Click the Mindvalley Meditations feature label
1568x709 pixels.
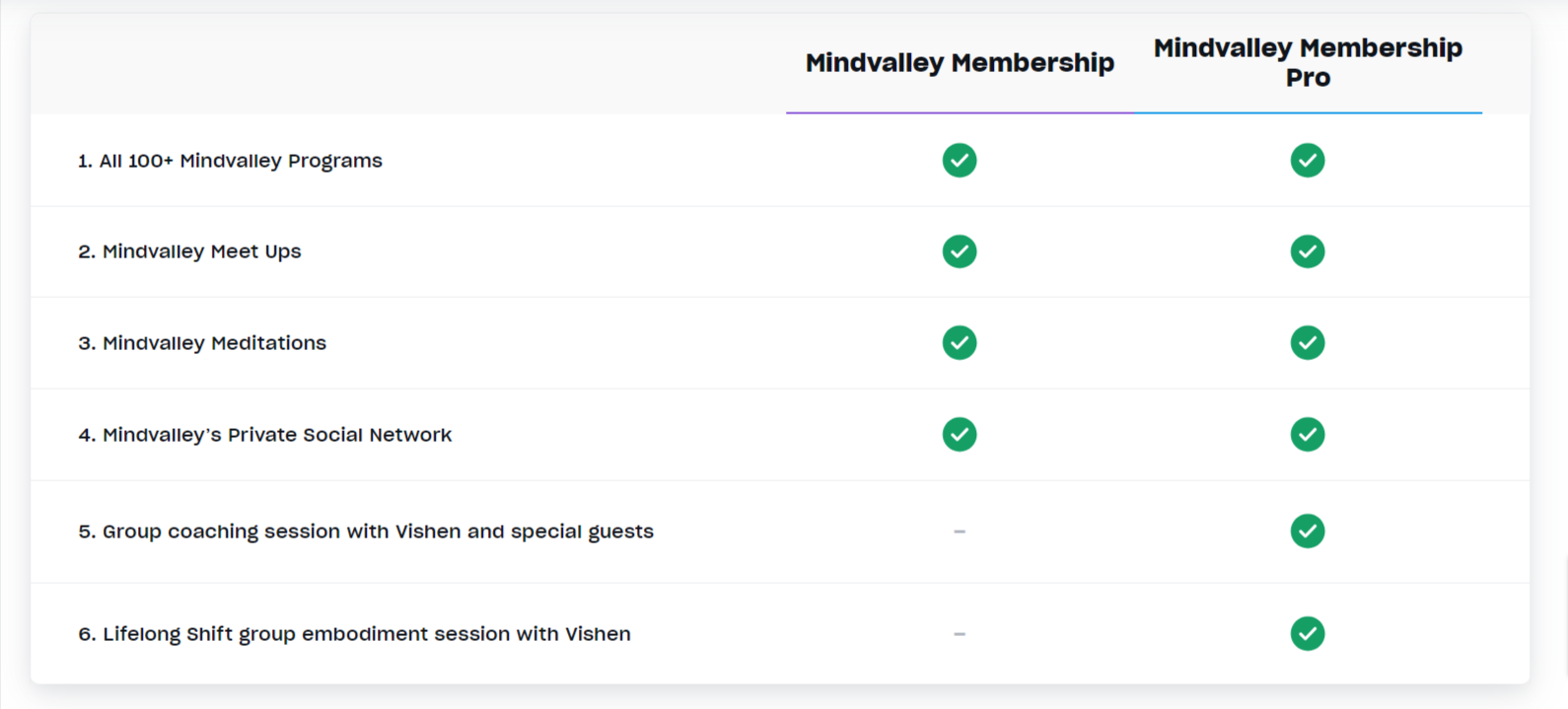202,343
